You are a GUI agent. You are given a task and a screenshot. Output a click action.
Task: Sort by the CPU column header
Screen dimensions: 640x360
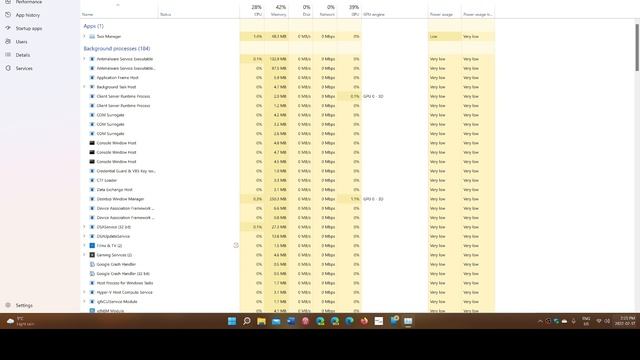(252, 10)
